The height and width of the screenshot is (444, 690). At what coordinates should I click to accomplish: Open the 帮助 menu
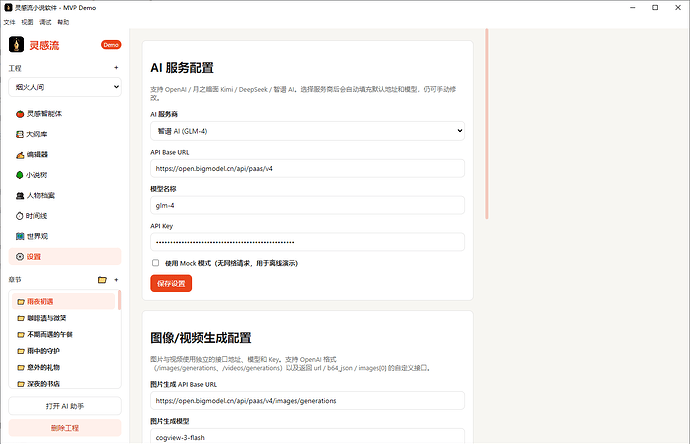tap(63, 22)
